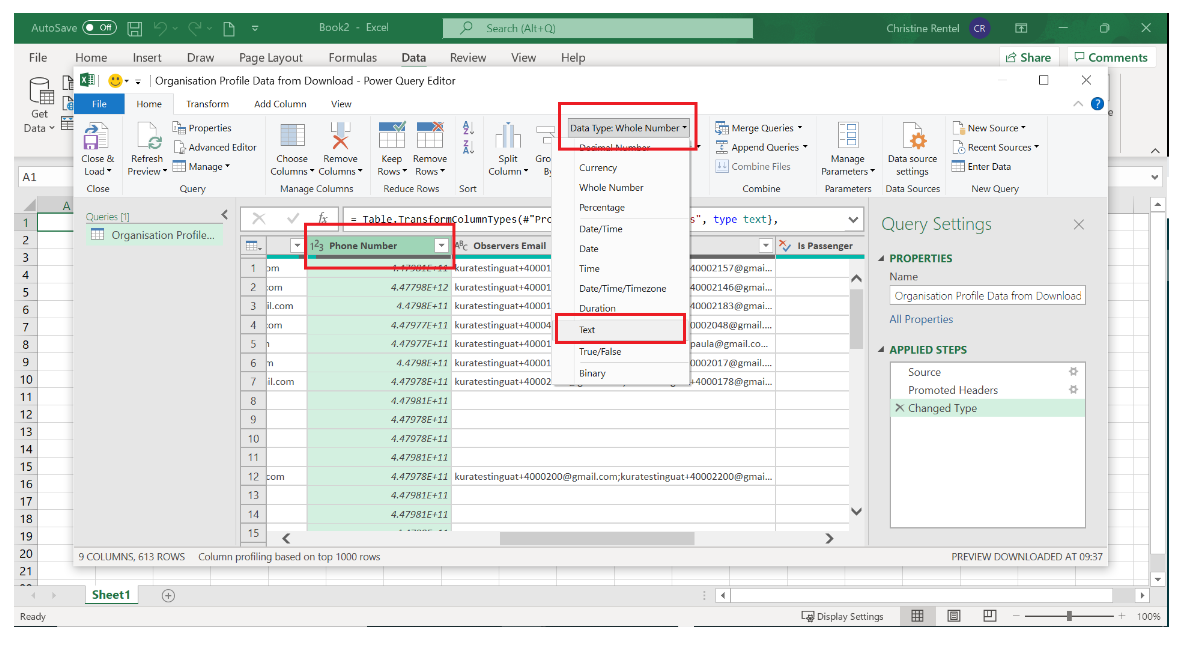
Task: Click the gear icon beside Promoted Headers
Action: 1073,390
